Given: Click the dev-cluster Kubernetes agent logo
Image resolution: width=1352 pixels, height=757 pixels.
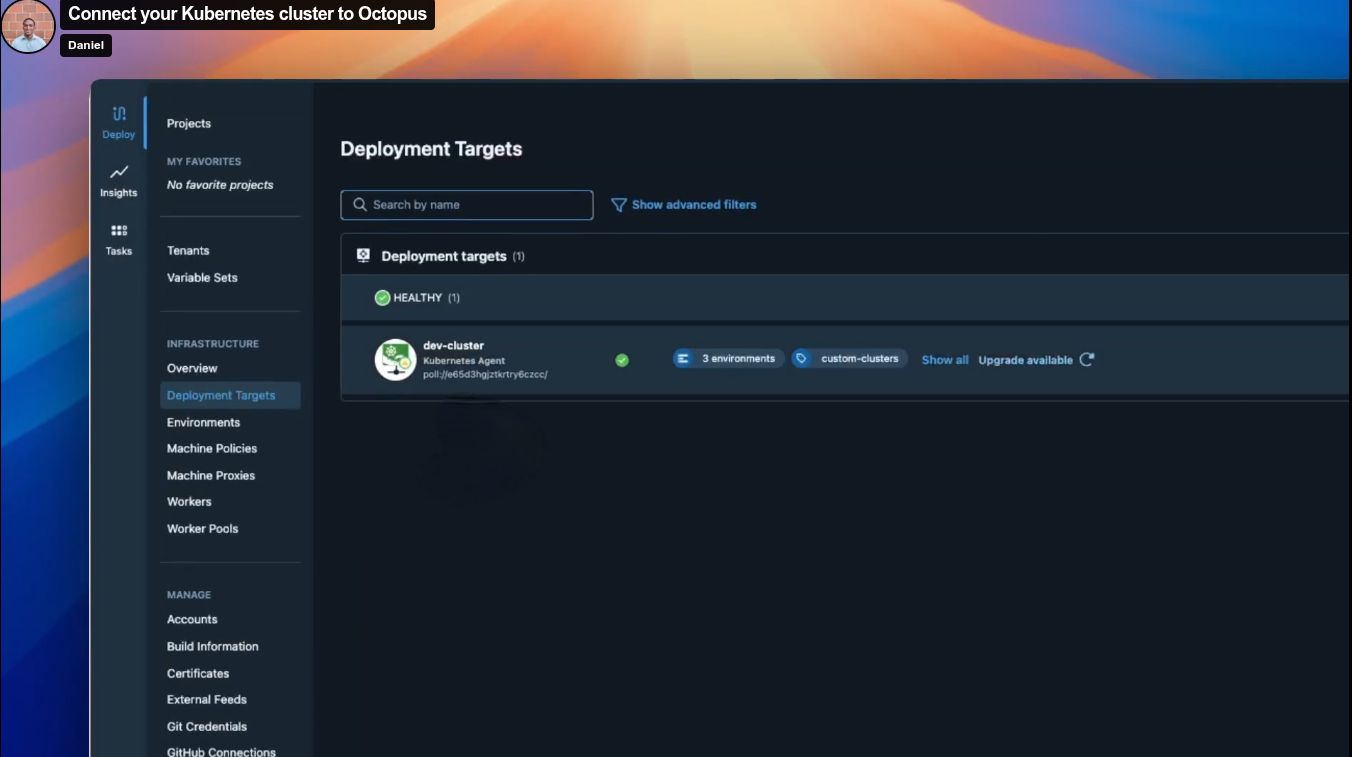Looking at the screenshot, I should pos(395,360).
